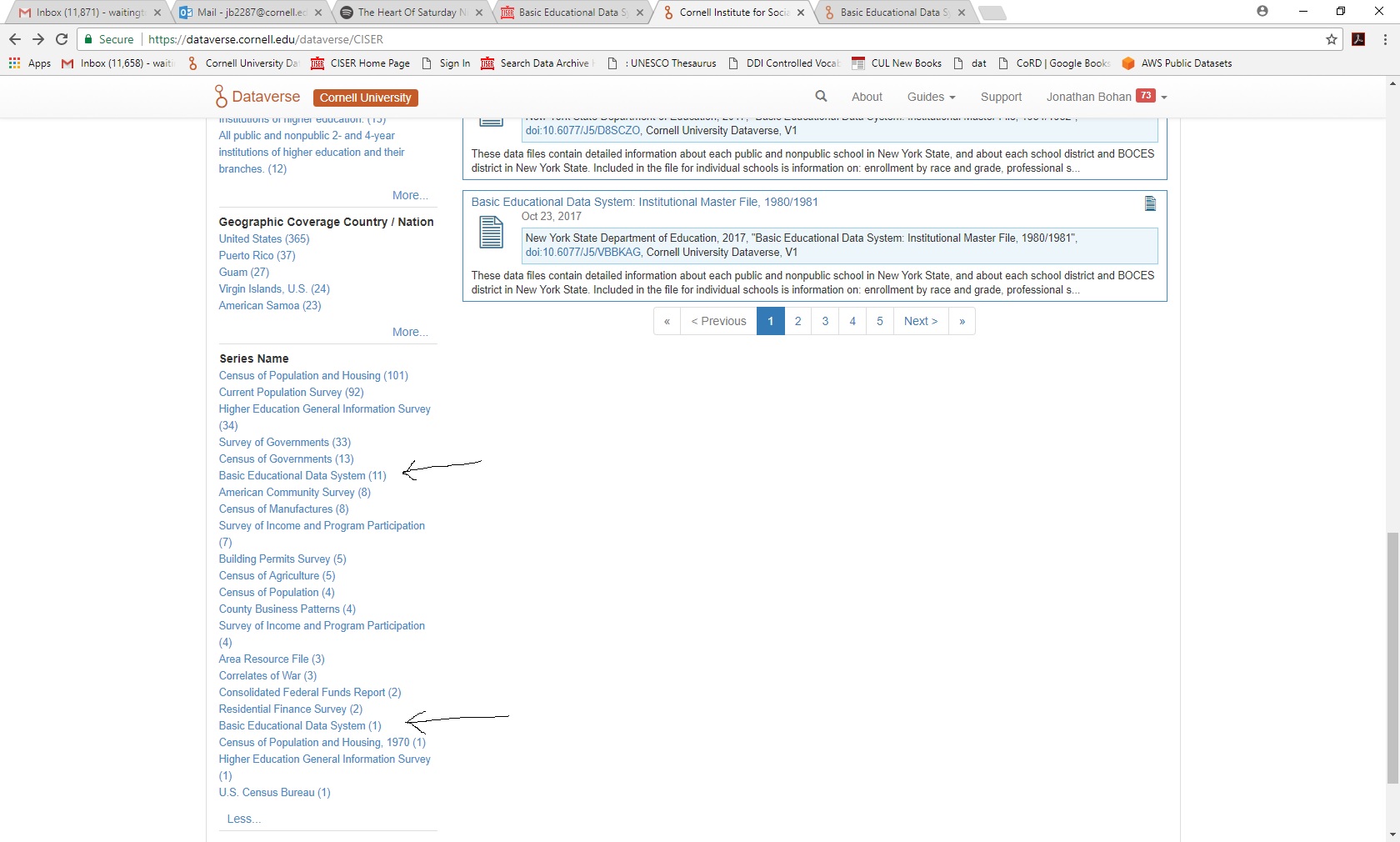Go to results page 5
The image size is (1400, 842).
[x=879, y=321]
